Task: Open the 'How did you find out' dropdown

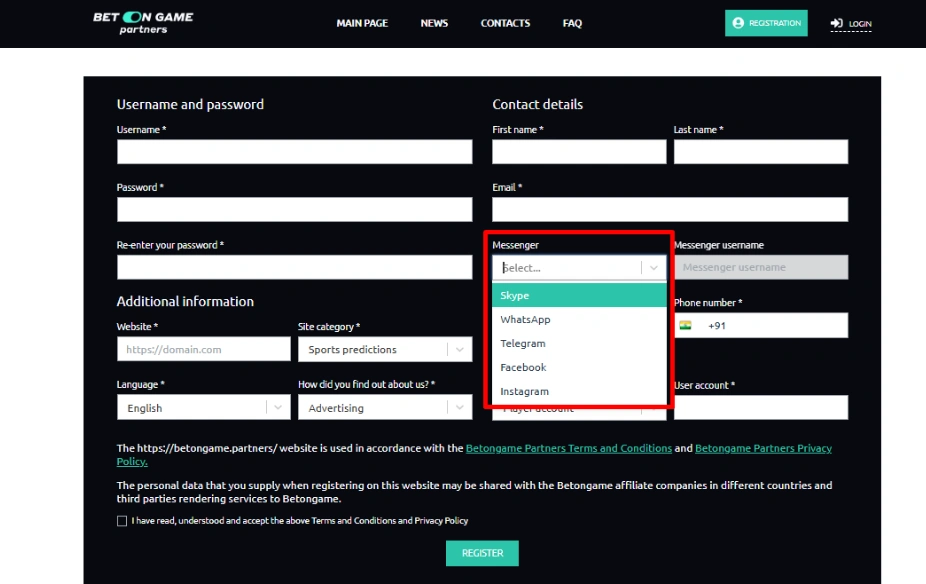Action: 459,408
